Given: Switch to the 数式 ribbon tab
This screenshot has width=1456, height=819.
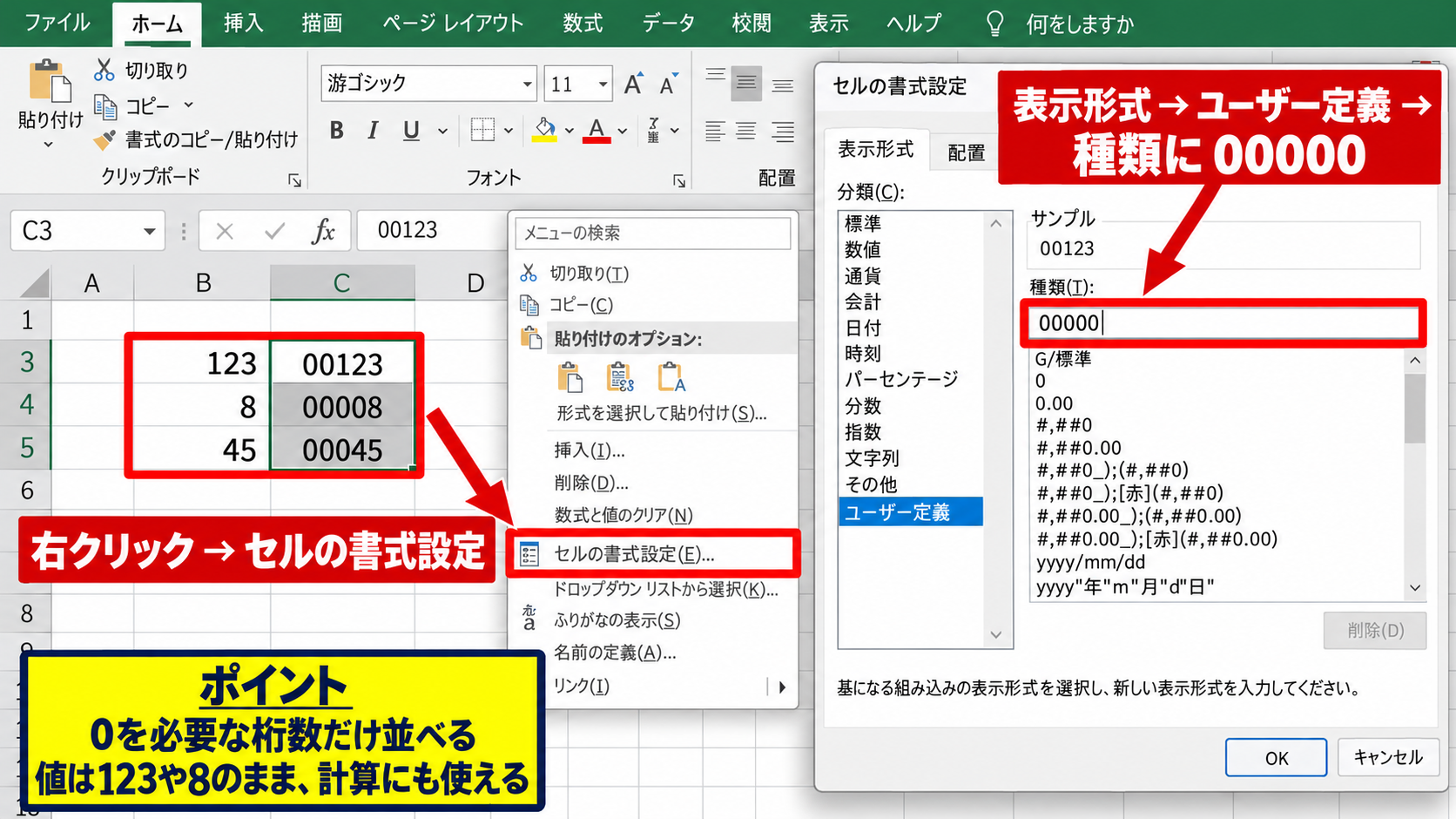Looking at the screenshot, I should click(583, 24).
